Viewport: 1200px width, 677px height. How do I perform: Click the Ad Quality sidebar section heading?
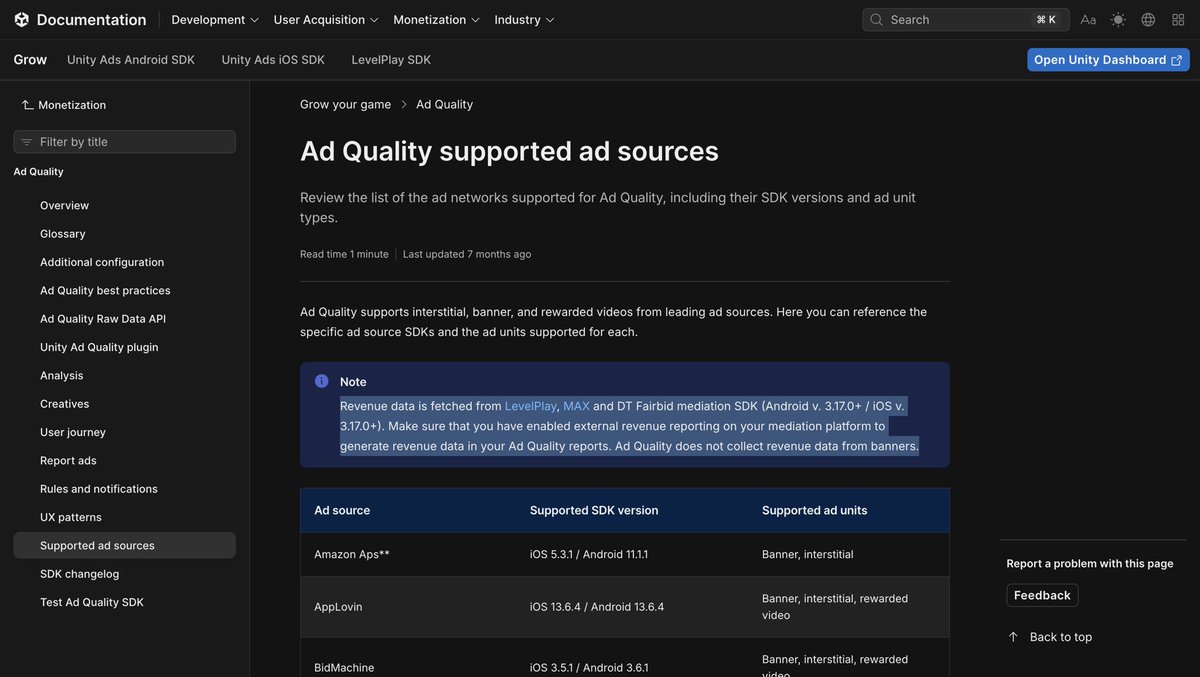point(38,172)
